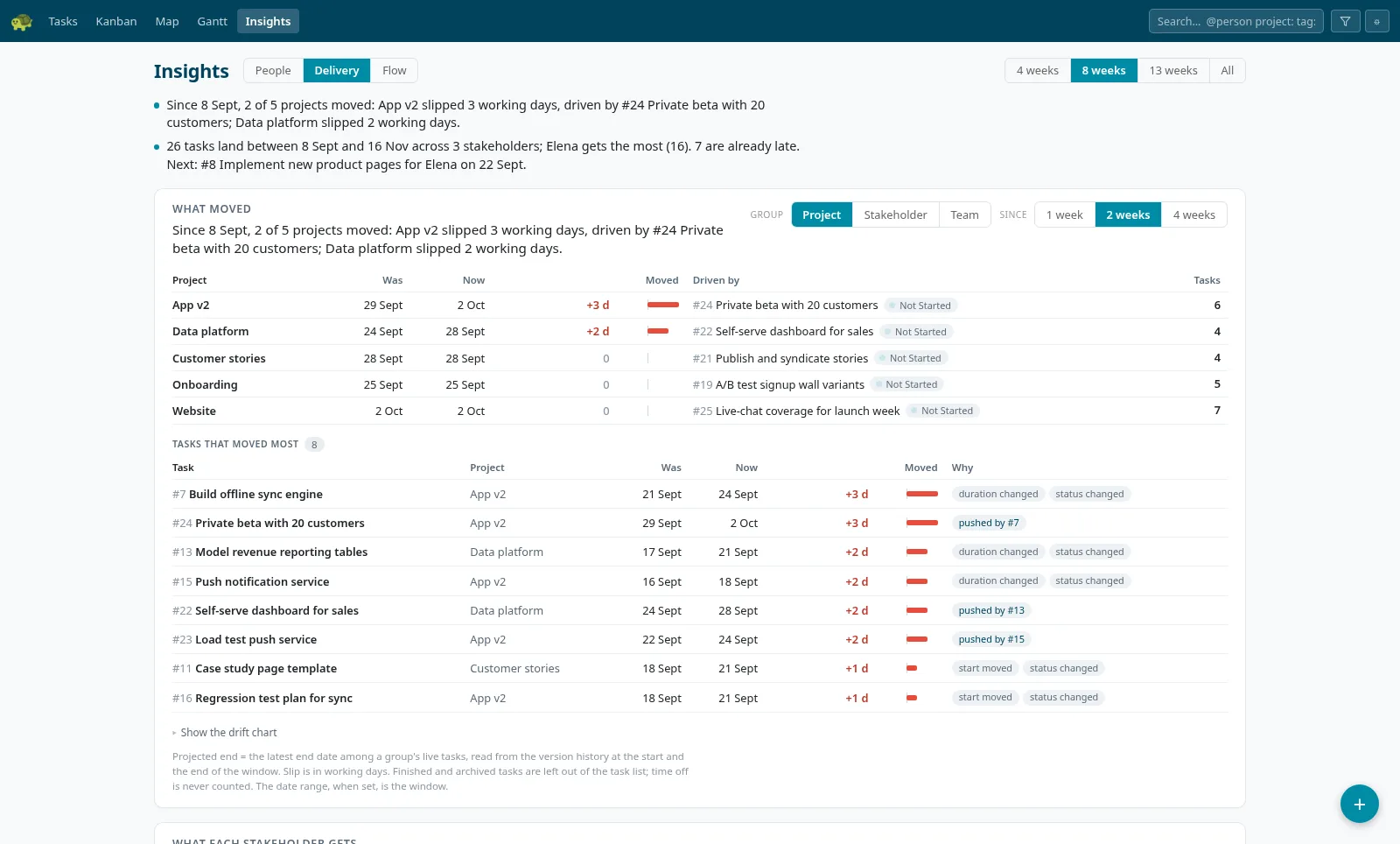The width and height of the screenshot is (1400, 844).
Task: Open task #16 Regression test plan for sync
Action: pyautogui.click(x=262, y=698)
